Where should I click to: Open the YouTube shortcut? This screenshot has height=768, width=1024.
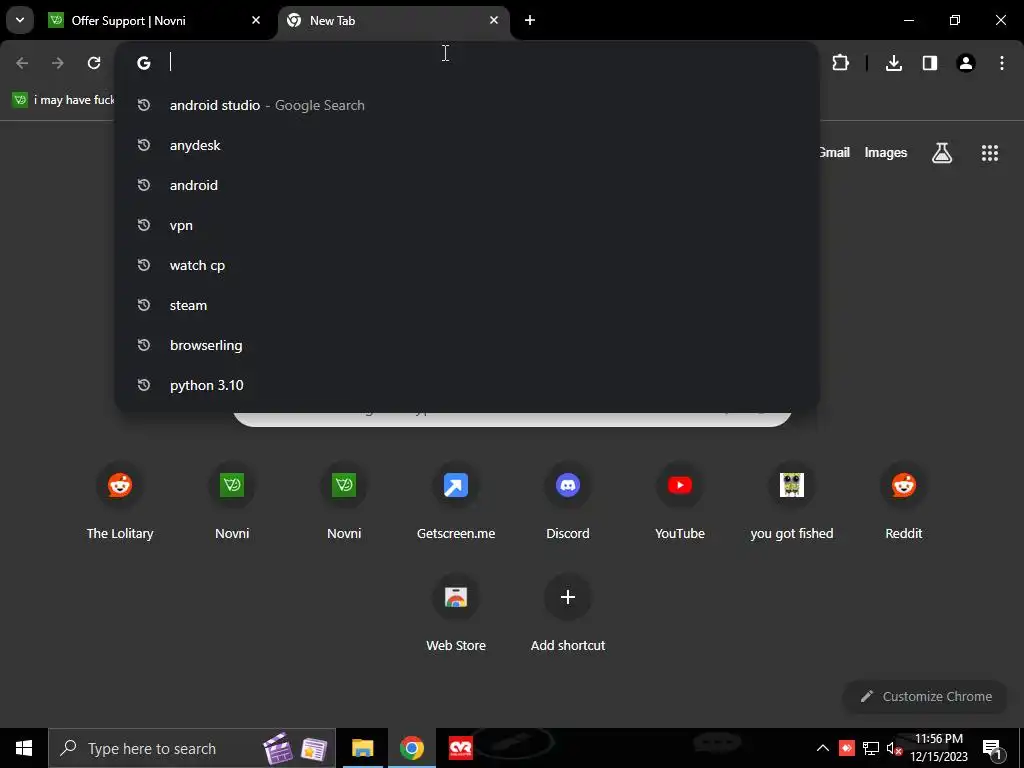click(680, 503)
